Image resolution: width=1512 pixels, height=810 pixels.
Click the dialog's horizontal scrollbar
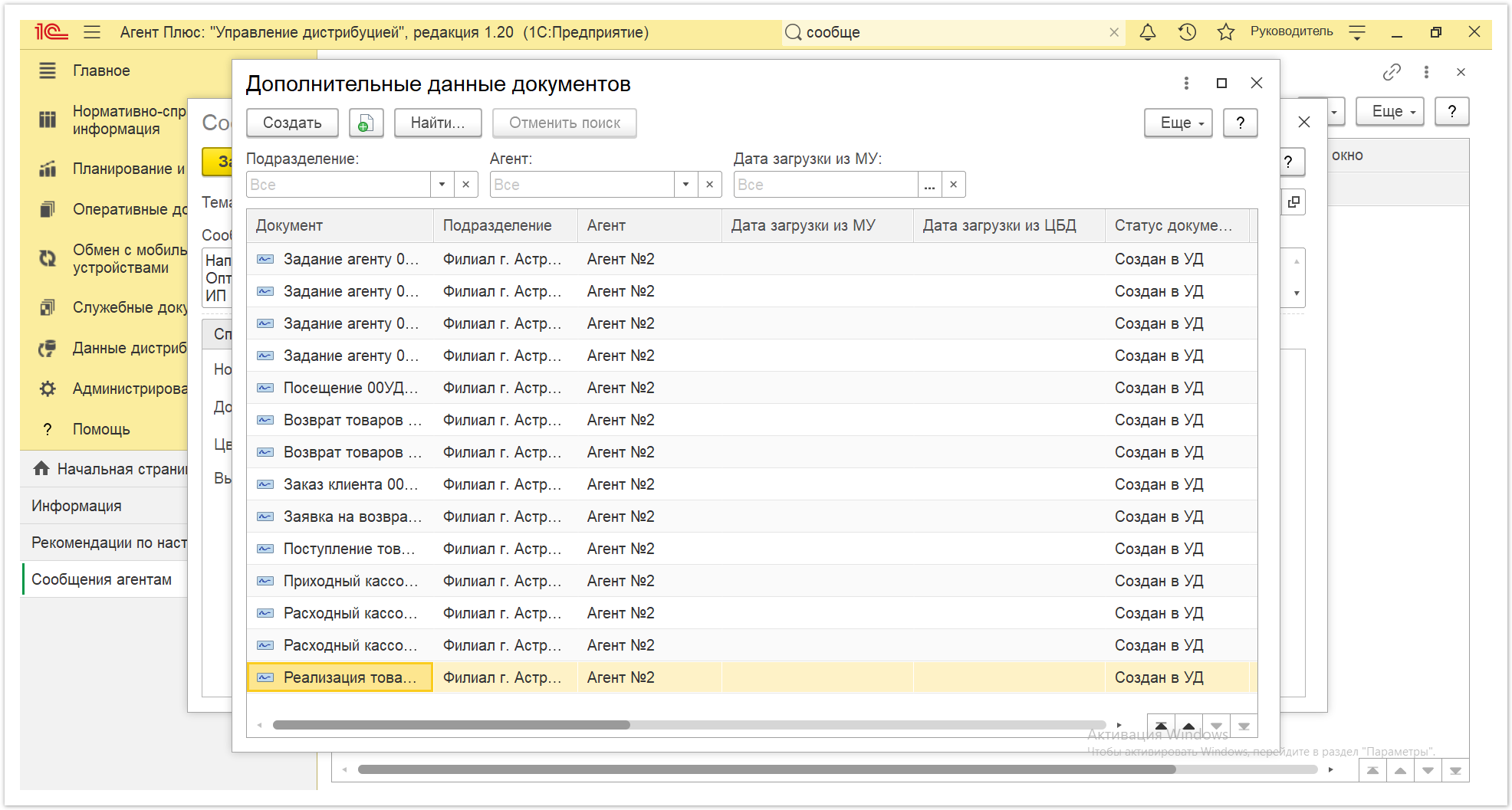click(x=452, y=725)
